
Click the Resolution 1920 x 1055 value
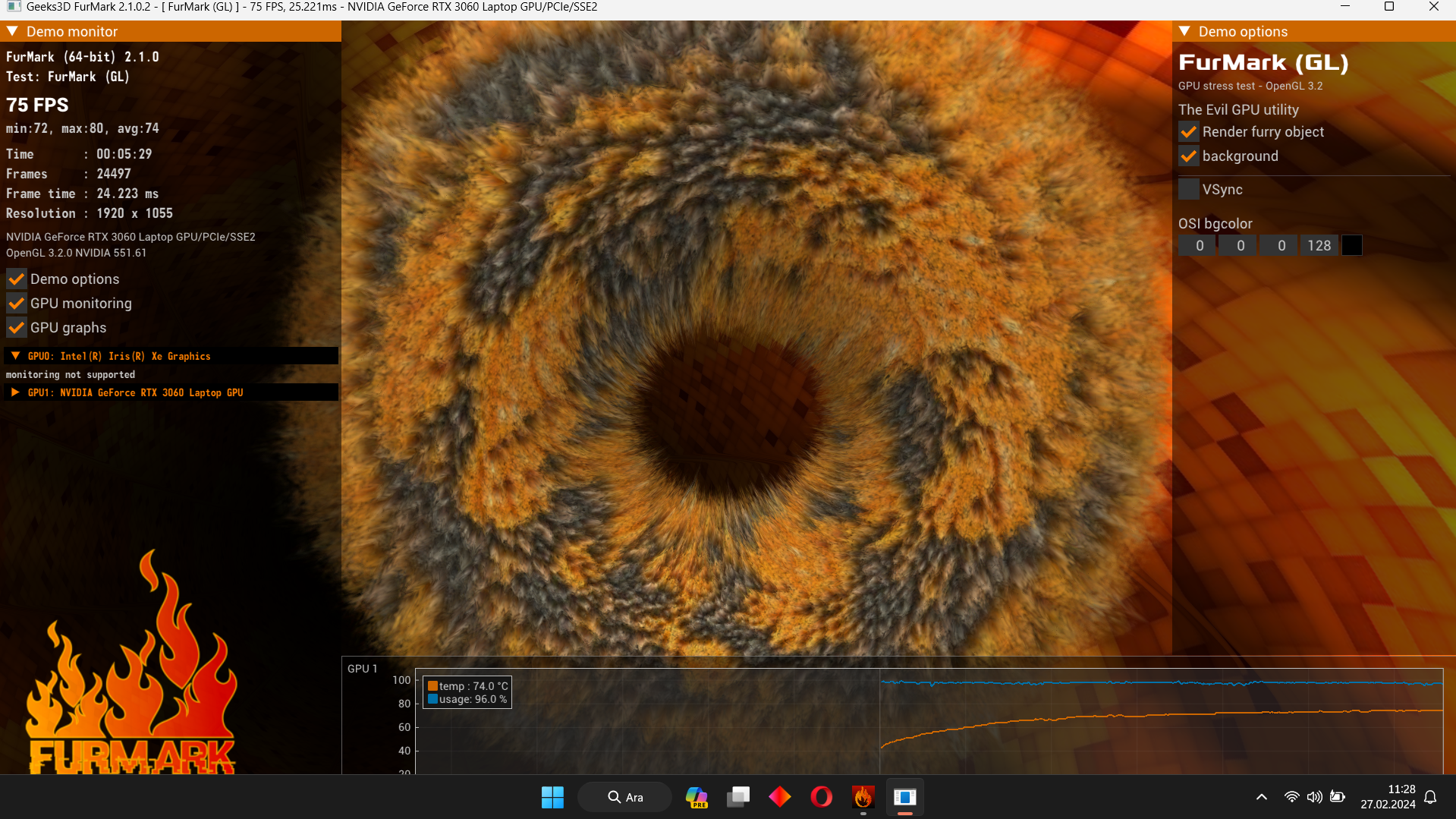click(x=134, y=213)
